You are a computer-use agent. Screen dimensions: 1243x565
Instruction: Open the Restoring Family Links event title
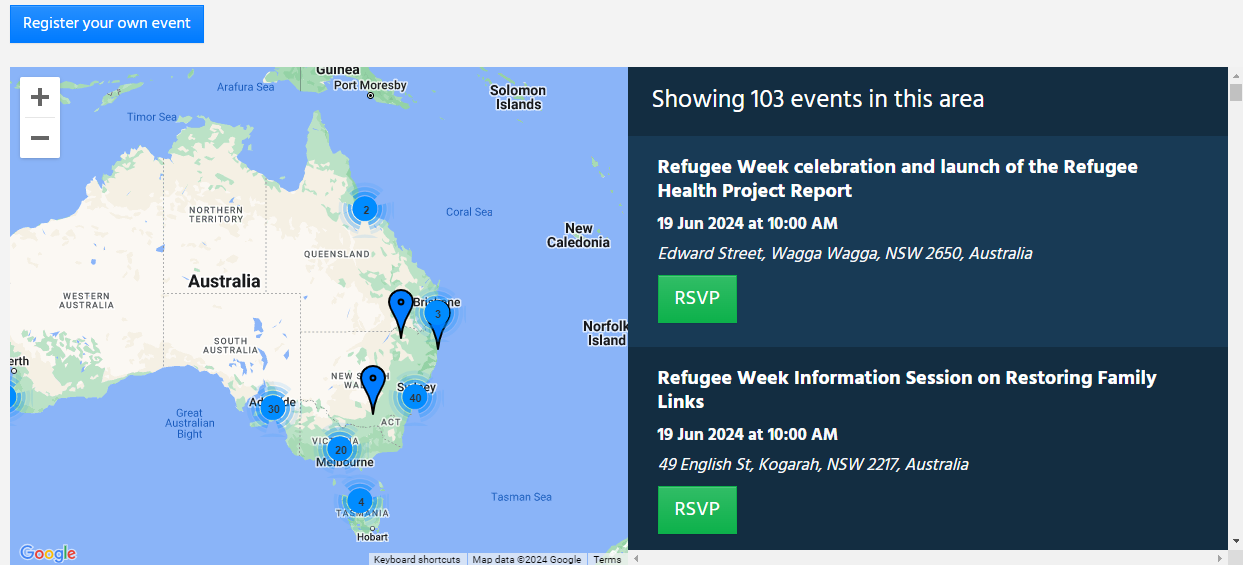click(x=907, y=389)
